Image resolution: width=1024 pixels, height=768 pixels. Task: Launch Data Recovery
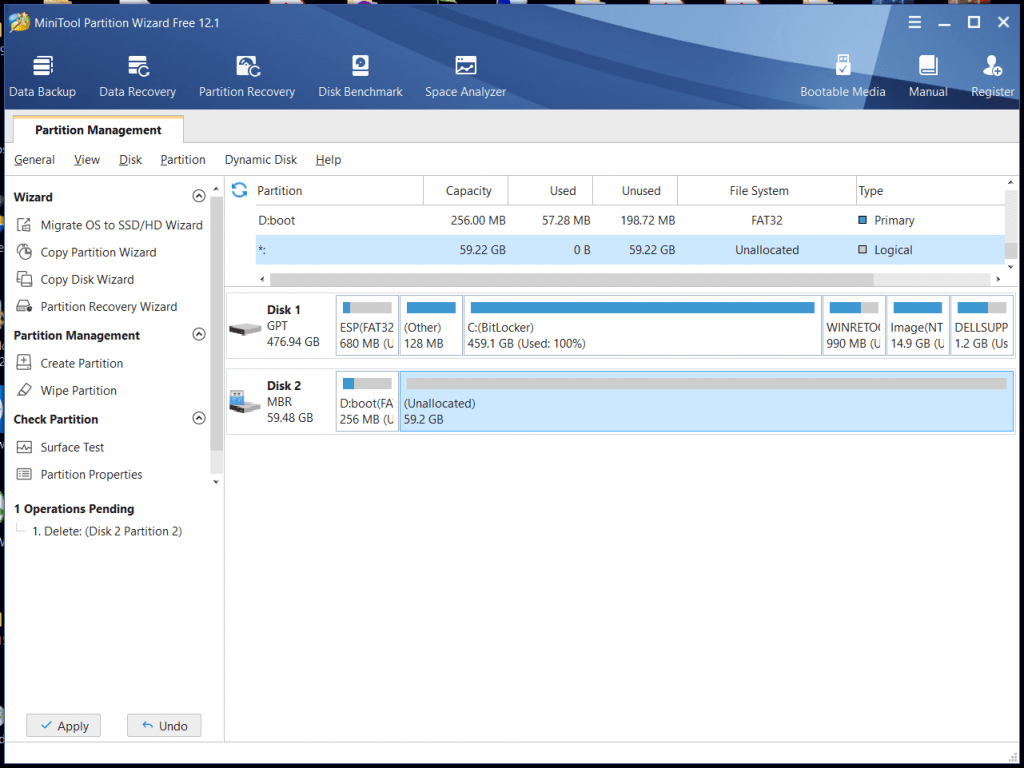click(137, 77)
